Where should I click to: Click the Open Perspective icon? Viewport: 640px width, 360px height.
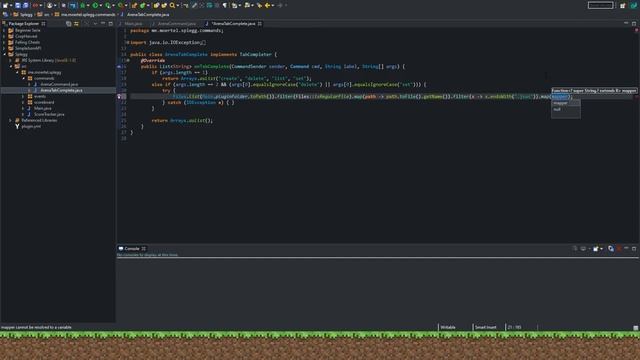click(x=622, y=5)
